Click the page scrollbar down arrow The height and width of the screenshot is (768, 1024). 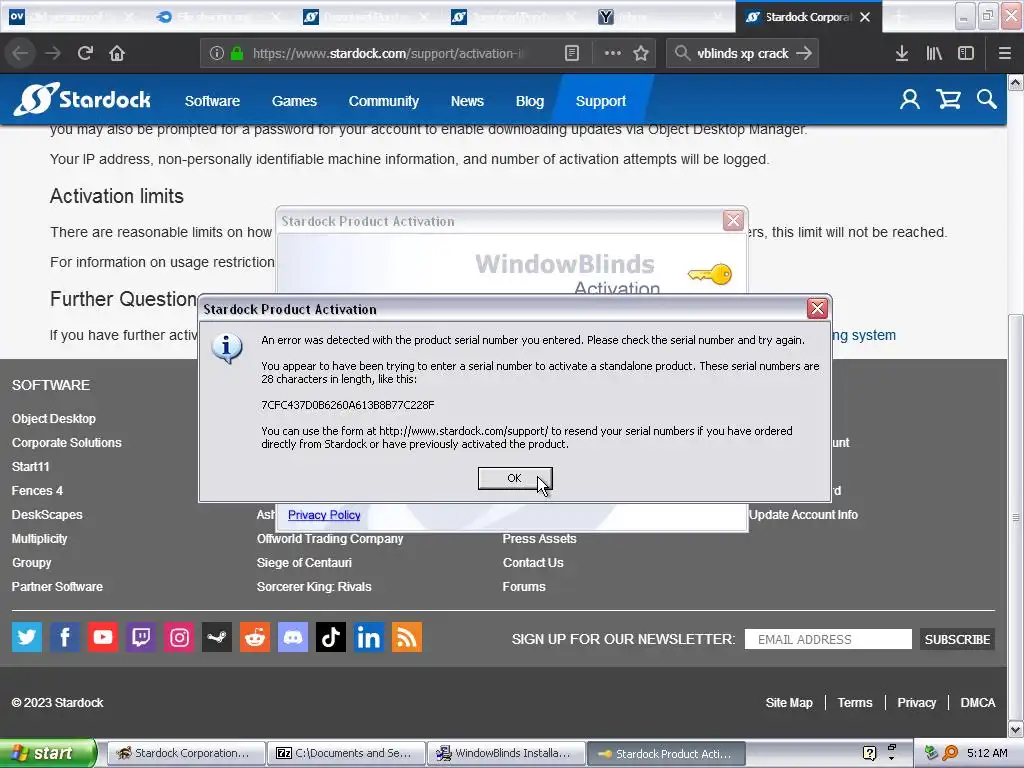pyautogui.click(x=1015, y=729)
